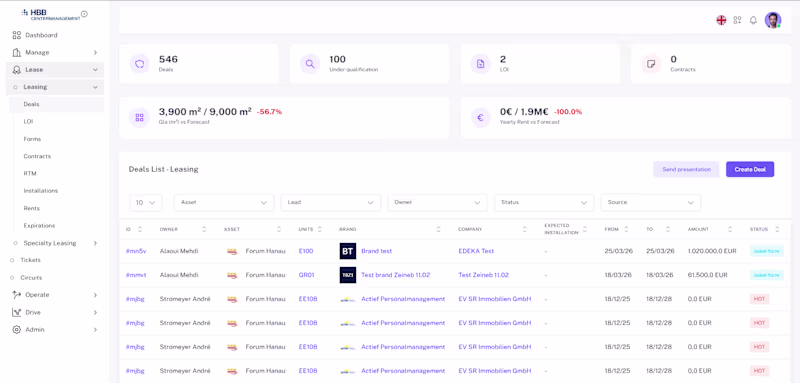800x383 pixels.
Task: Click the Forum Hanau asset logo for E100
Action: coord(232,251)
